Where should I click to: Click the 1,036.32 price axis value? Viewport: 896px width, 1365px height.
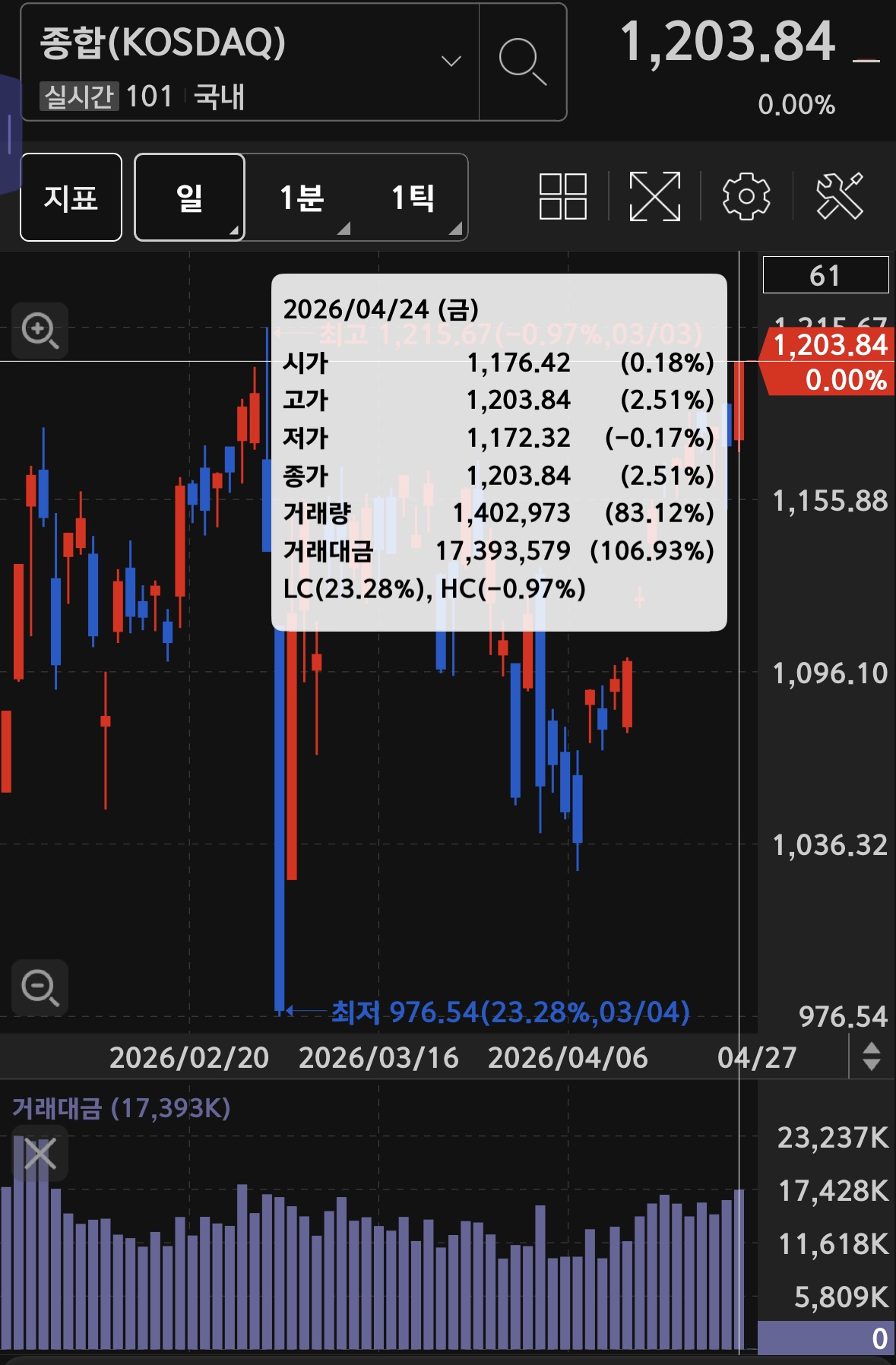click(x=830, y=845)
